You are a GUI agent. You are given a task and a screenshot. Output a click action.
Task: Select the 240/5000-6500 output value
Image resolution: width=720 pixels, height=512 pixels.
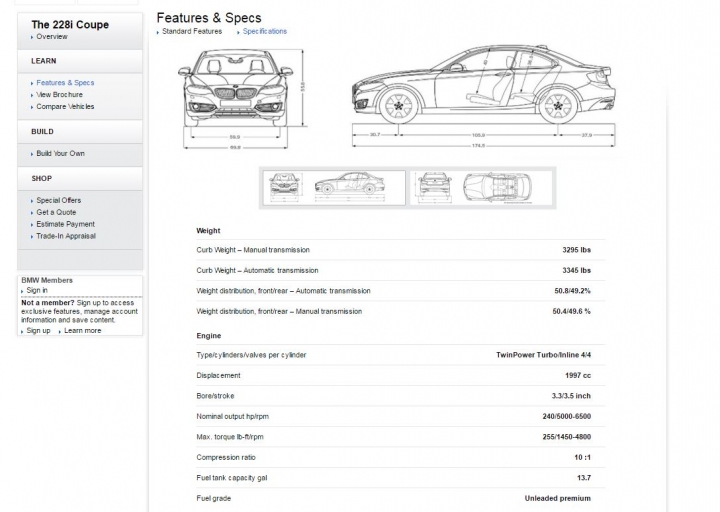tap(566, 416)
